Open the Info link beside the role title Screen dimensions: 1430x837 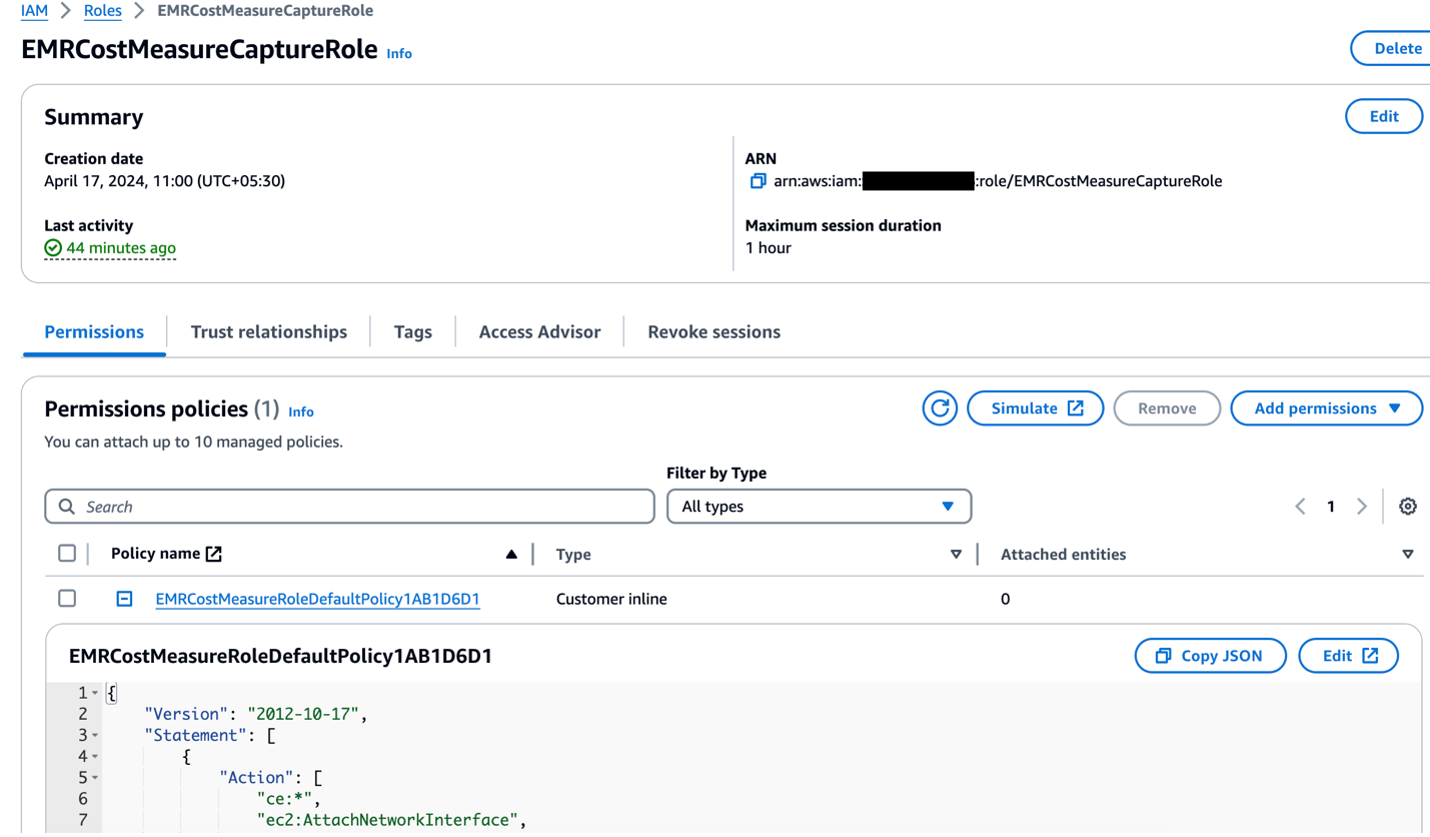(x=399, y=54)
